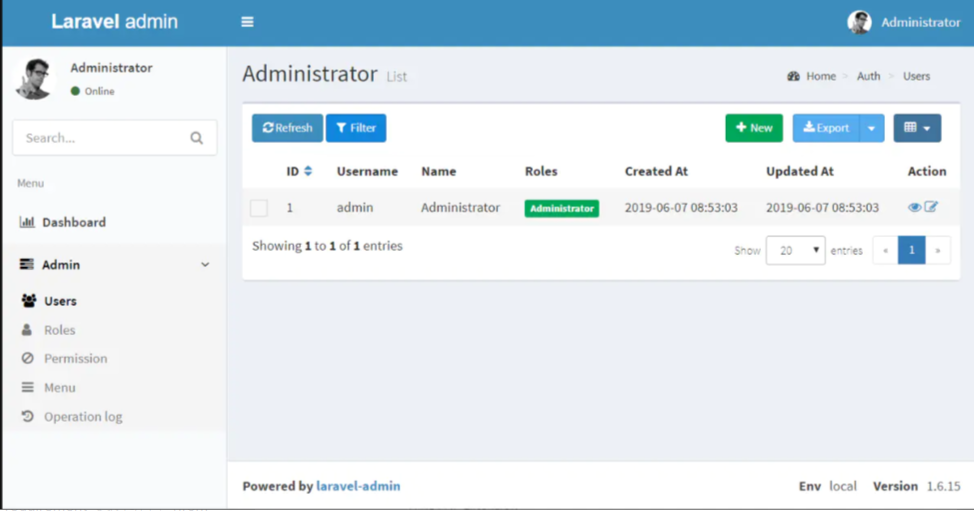Screen dimensions: 974x511
Task: Click the Dashboard chart icon in the menu
Action: click(27, 222)
